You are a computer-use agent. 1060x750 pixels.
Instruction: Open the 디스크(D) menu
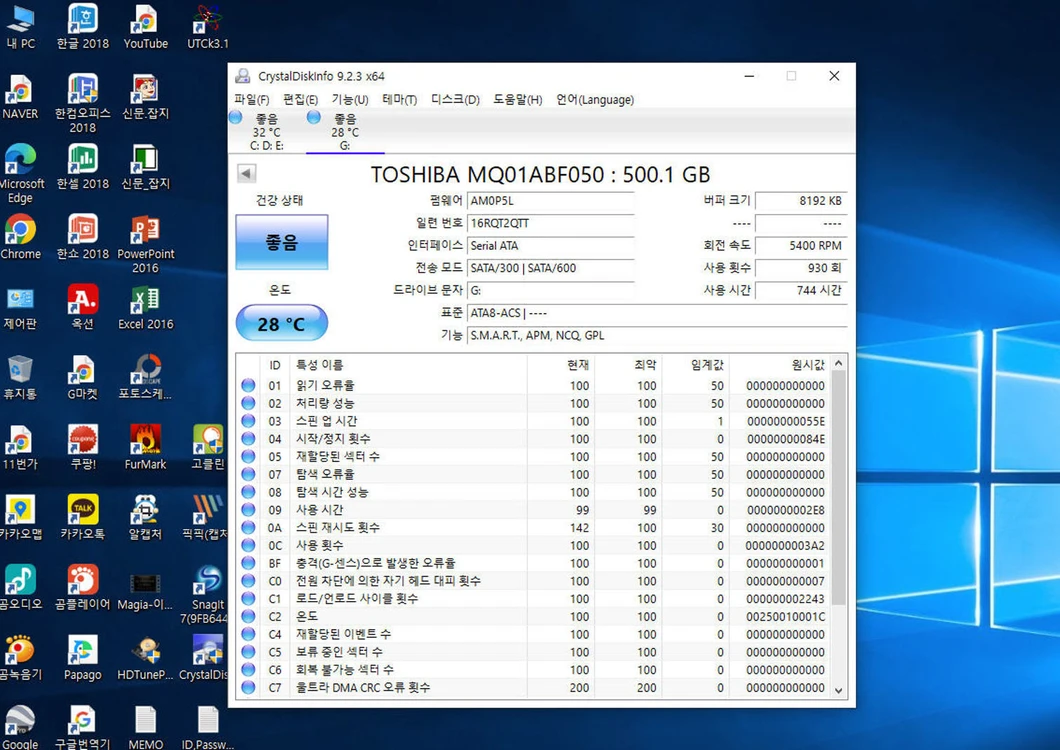(x=455, y=99)
